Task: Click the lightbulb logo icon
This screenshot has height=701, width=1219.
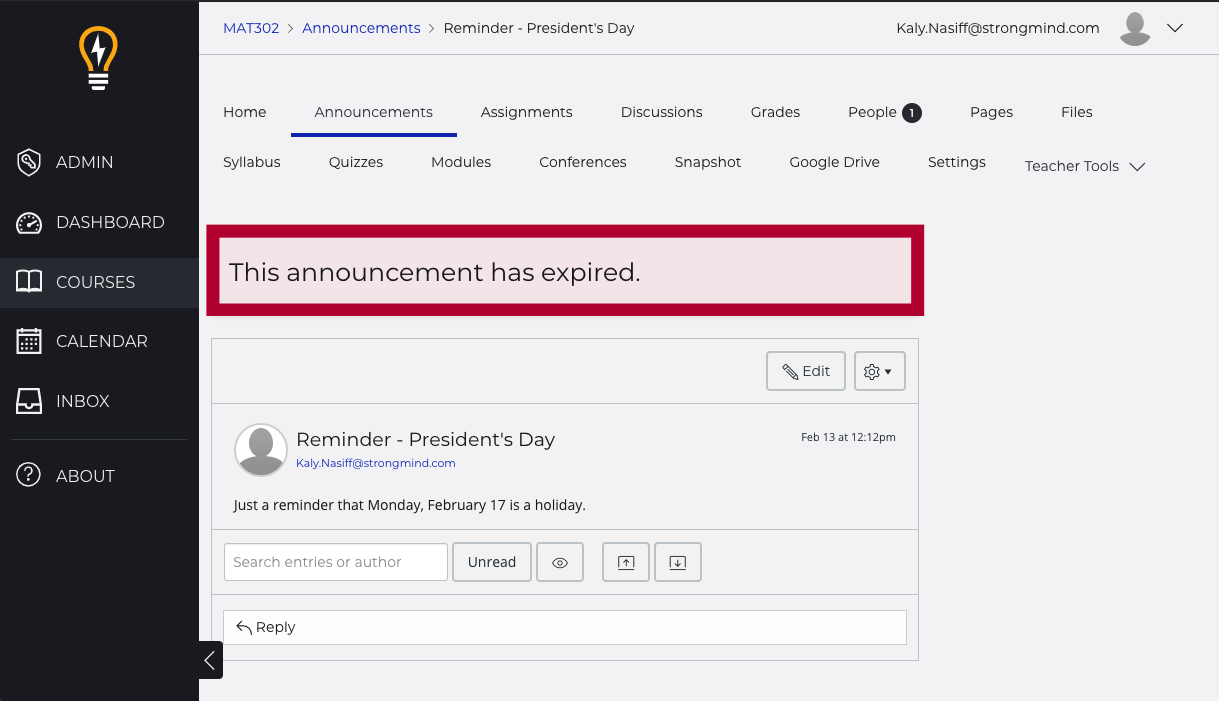Action: [98, 59]
